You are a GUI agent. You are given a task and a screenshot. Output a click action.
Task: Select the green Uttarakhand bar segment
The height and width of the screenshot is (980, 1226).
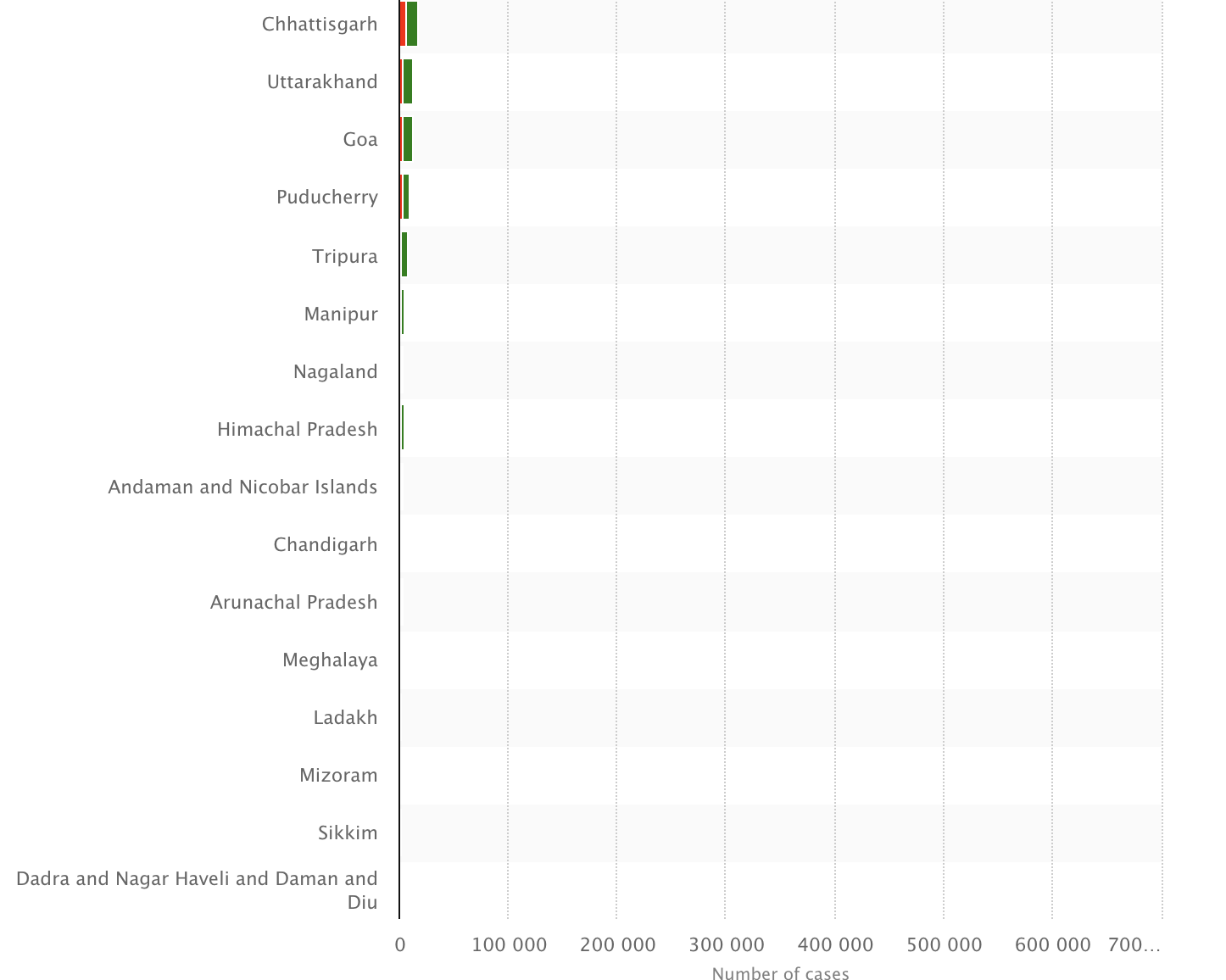click(408, 81)
